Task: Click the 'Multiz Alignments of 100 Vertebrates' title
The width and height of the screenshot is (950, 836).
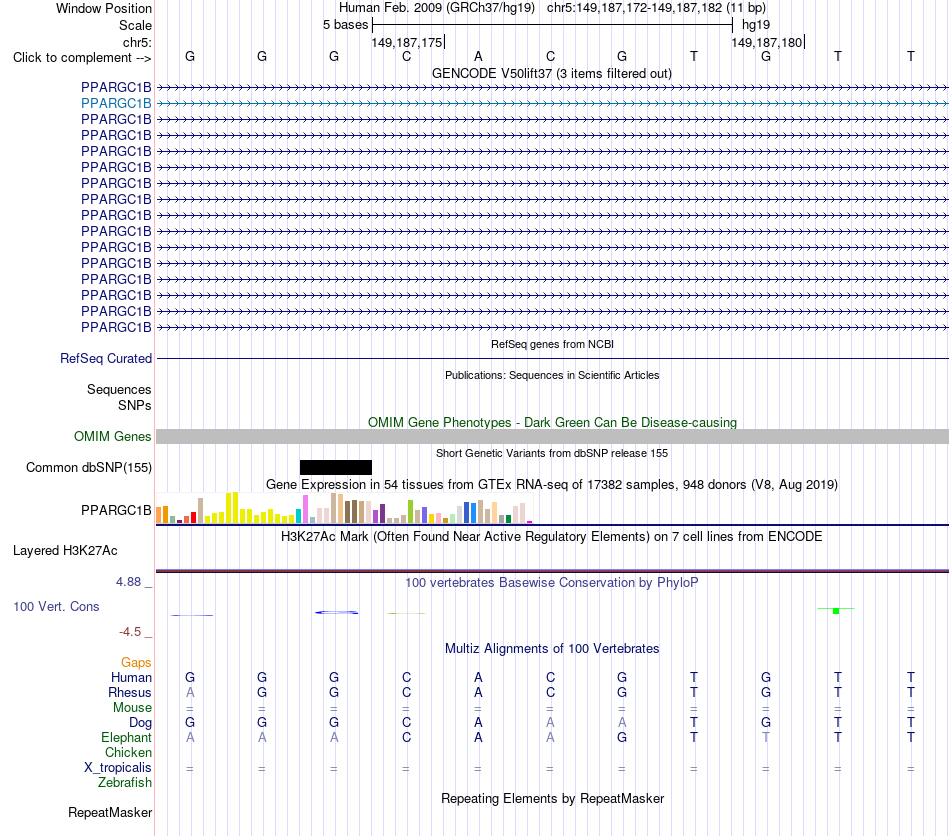Action: coord(552,649)
